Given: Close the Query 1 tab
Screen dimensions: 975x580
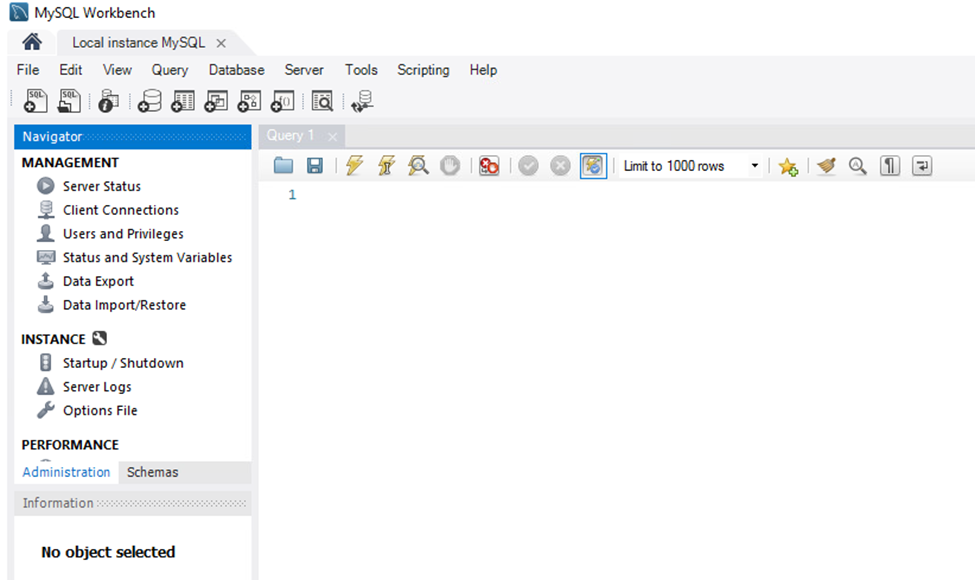Looking at the screenshot, I should coord(333,136).
